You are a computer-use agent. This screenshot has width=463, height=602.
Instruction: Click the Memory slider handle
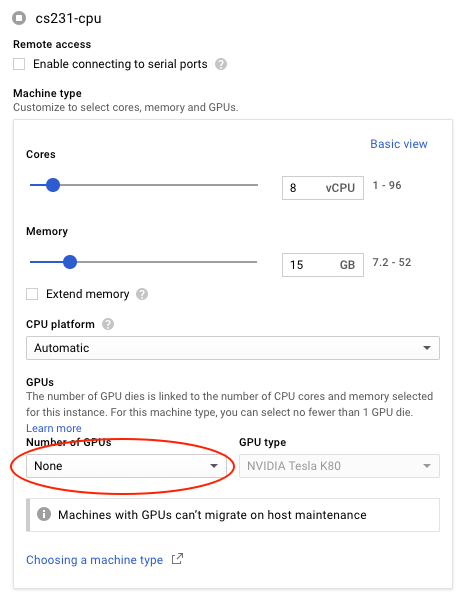pos(70,262)
